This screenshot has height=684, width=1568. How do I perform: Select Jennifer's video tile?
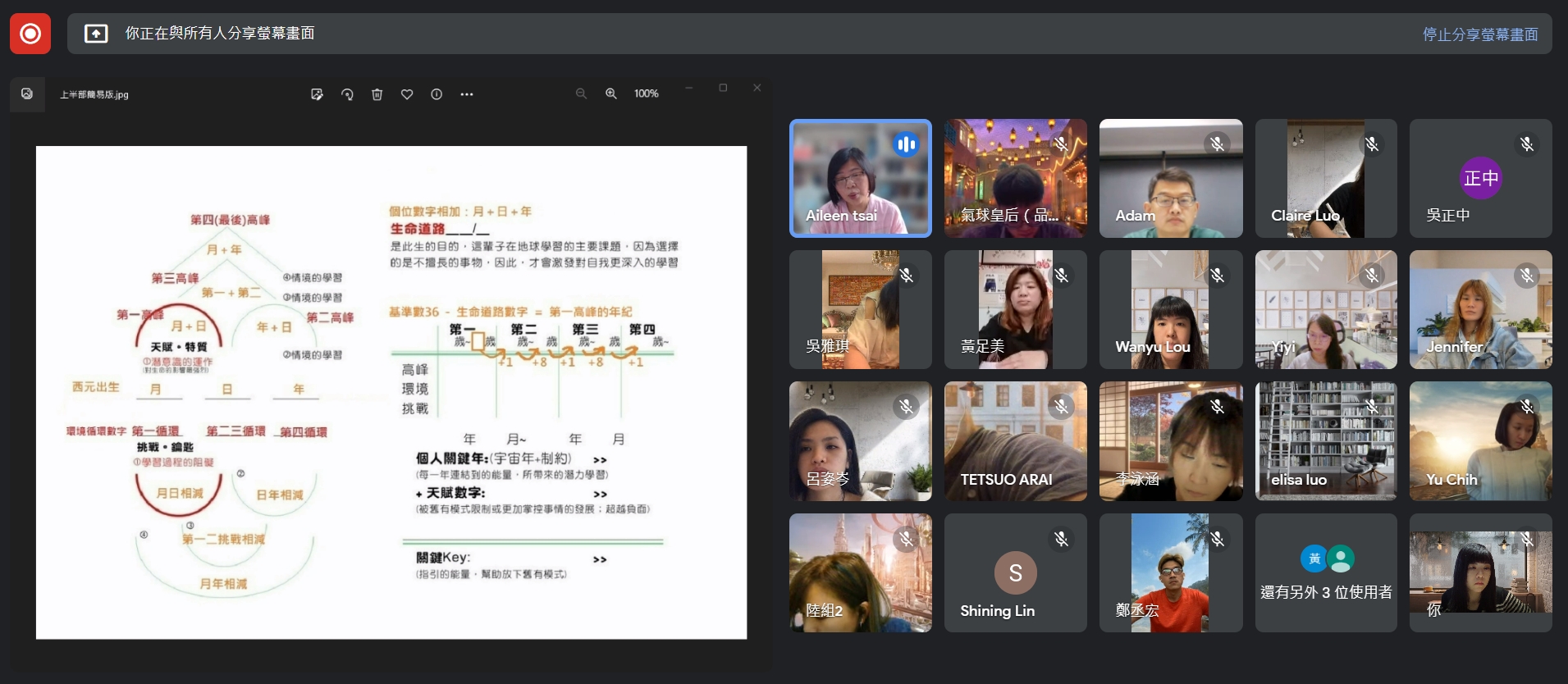(1480, 310)
